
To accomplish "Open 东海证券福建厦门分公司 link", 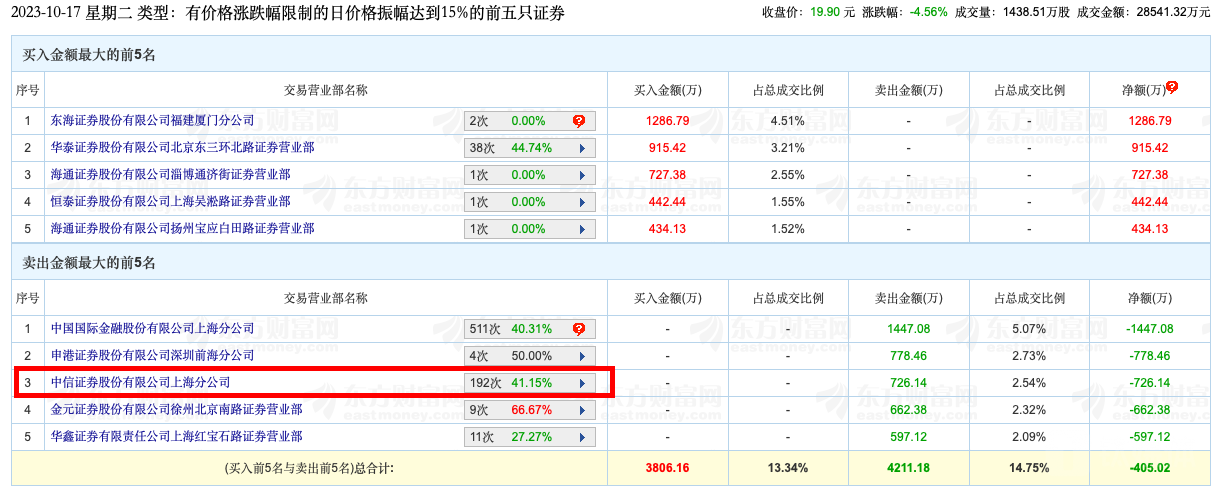I will click(152, 121).
